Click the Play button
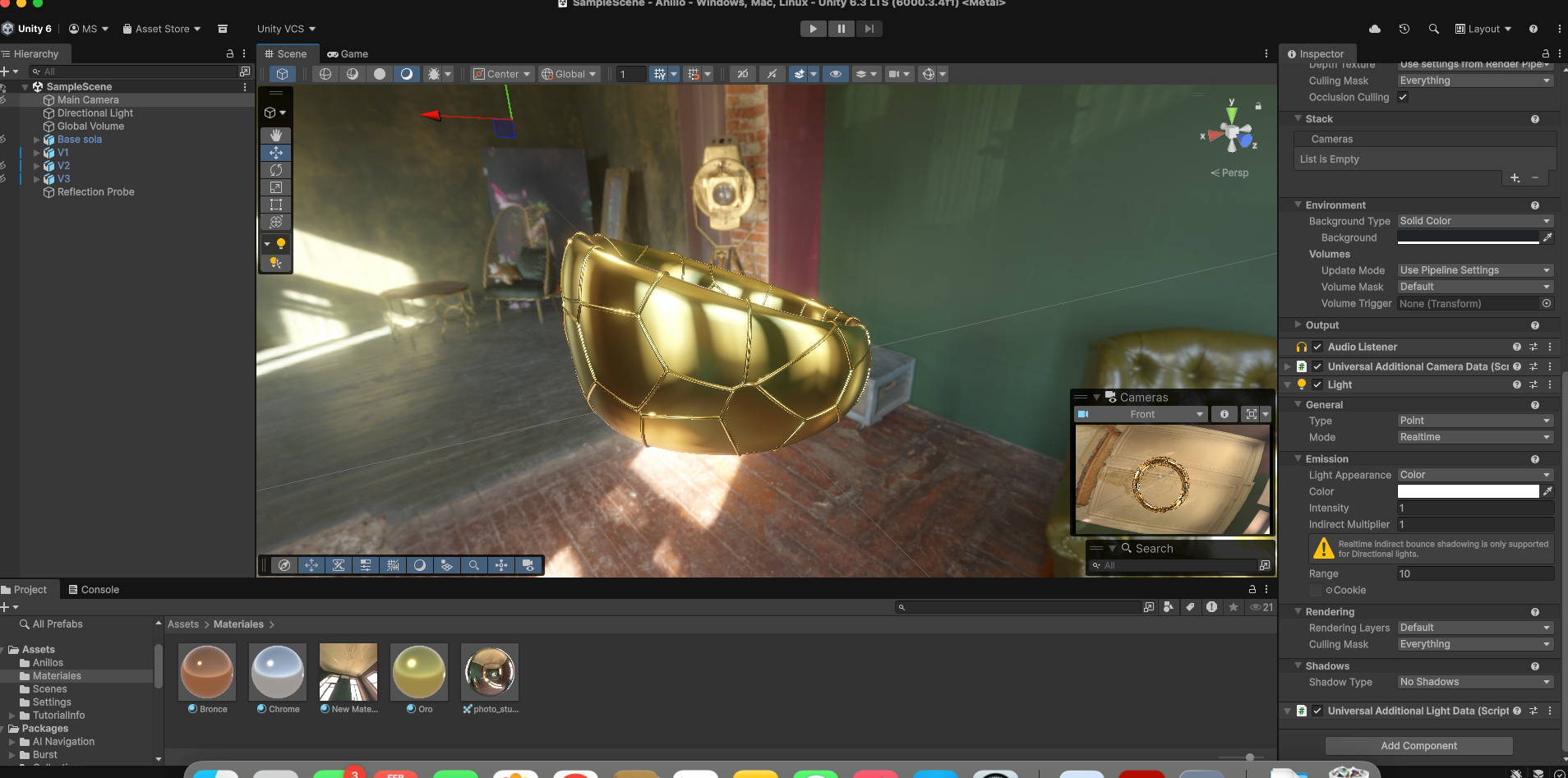The height and width of the screenshot is (778, 1568). pyautogui.click(x=814, y=29)
